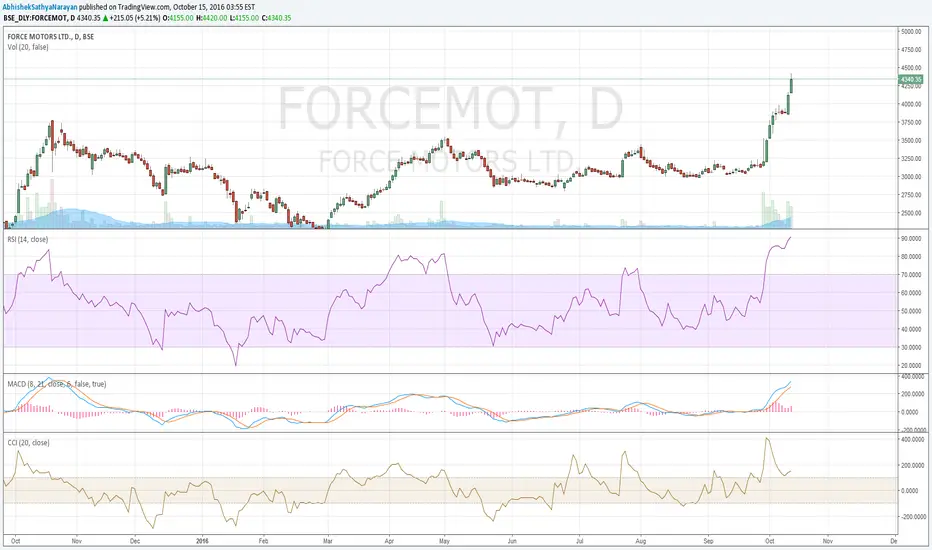Click the TradingView.com text in the header
Viewport: 932px width, 550px height.
[x=144, y=7]
